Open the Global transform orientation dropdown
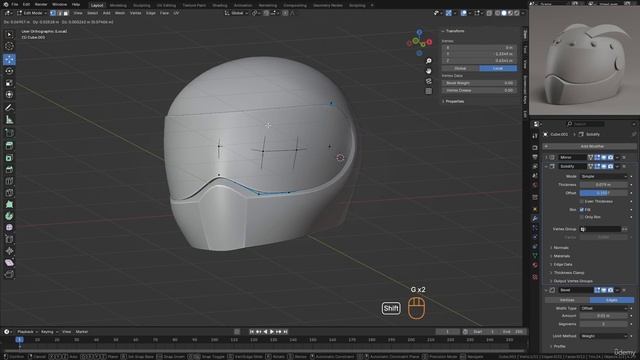 [236, 13]
